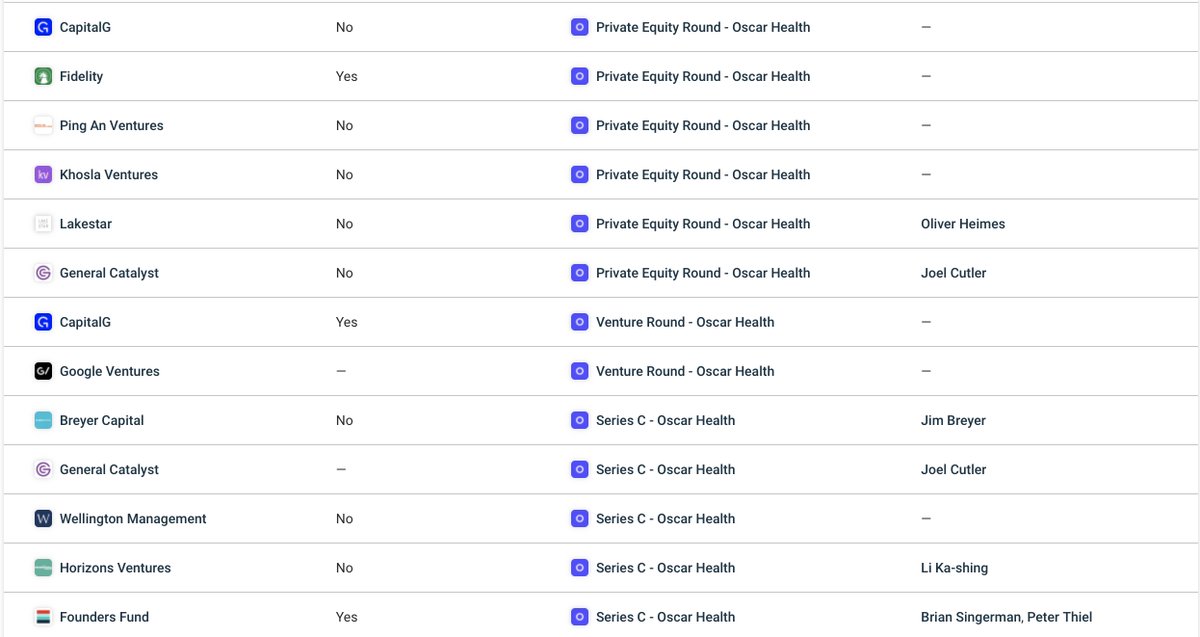Open Li Ka-shing partner profile
This screenshot has height=637, width=1200.
[954, 567]
